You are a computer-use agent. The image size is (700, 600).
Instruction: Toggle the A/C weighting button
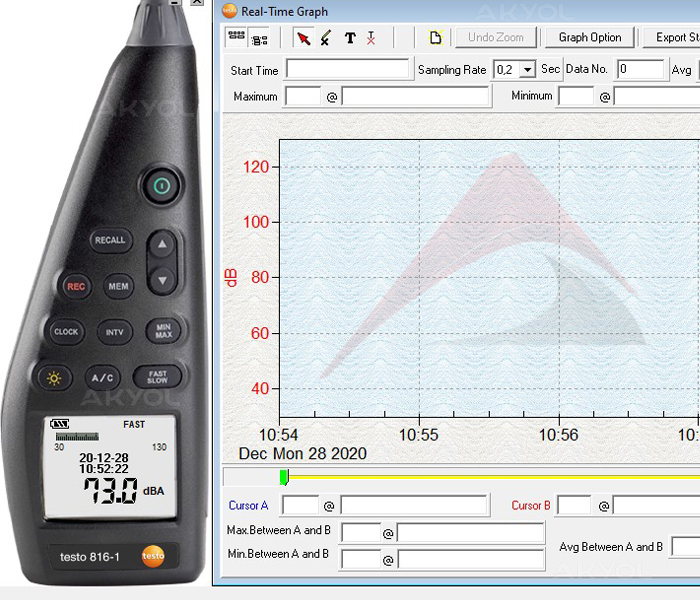click(103, 378)
